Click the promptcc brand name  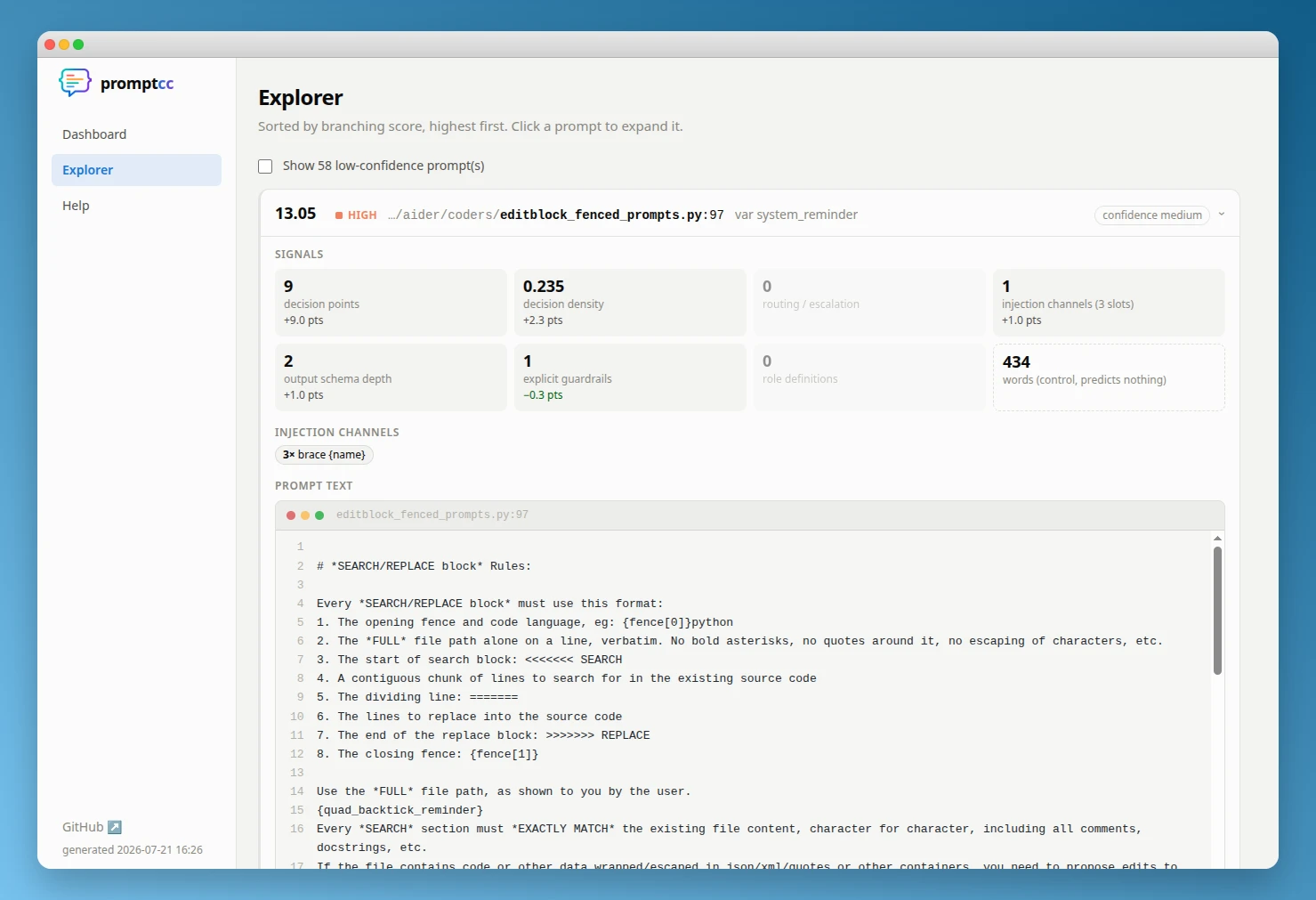(x=137, y=84)
